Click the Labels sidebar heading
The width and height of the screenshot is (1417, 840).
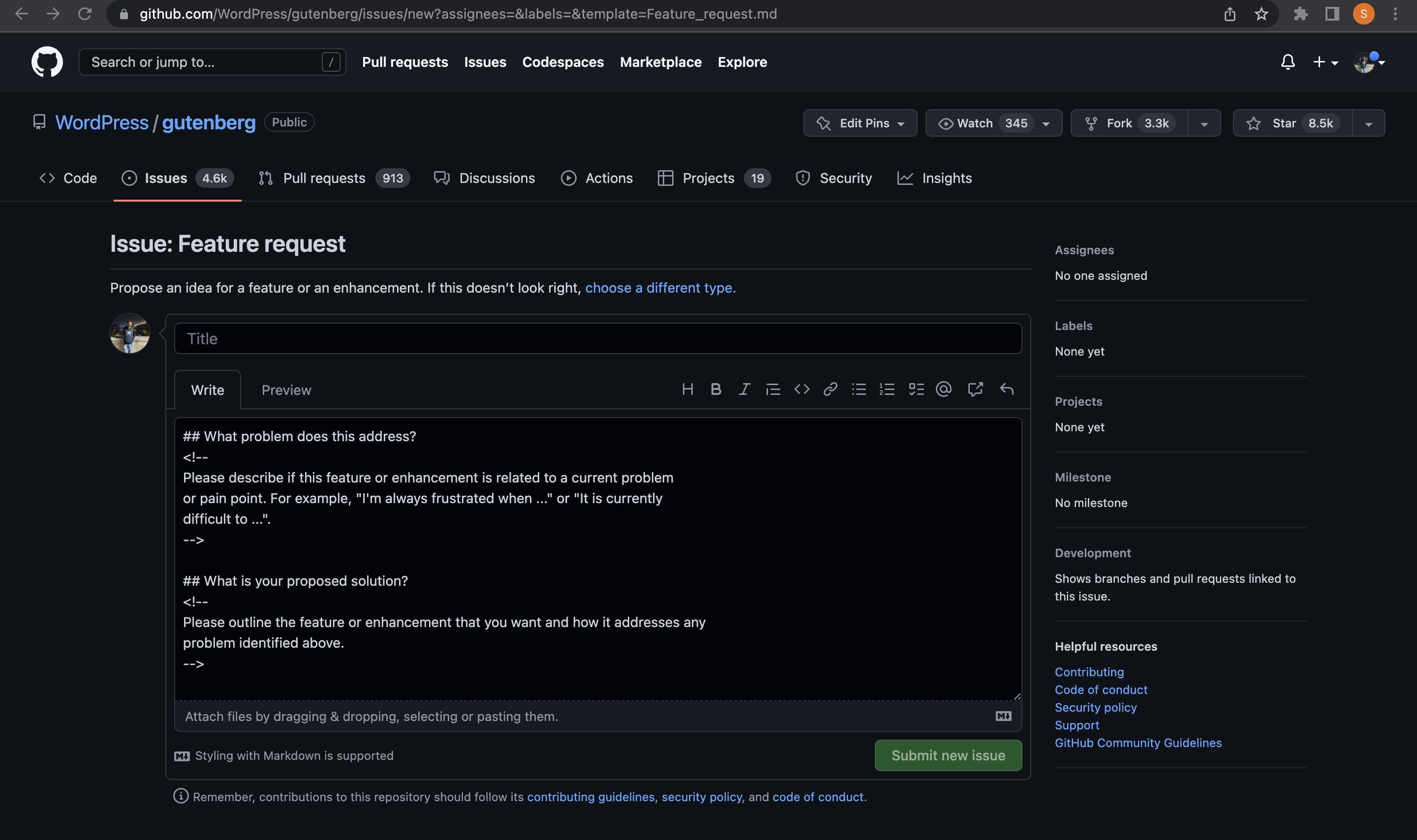(1073, 326)
